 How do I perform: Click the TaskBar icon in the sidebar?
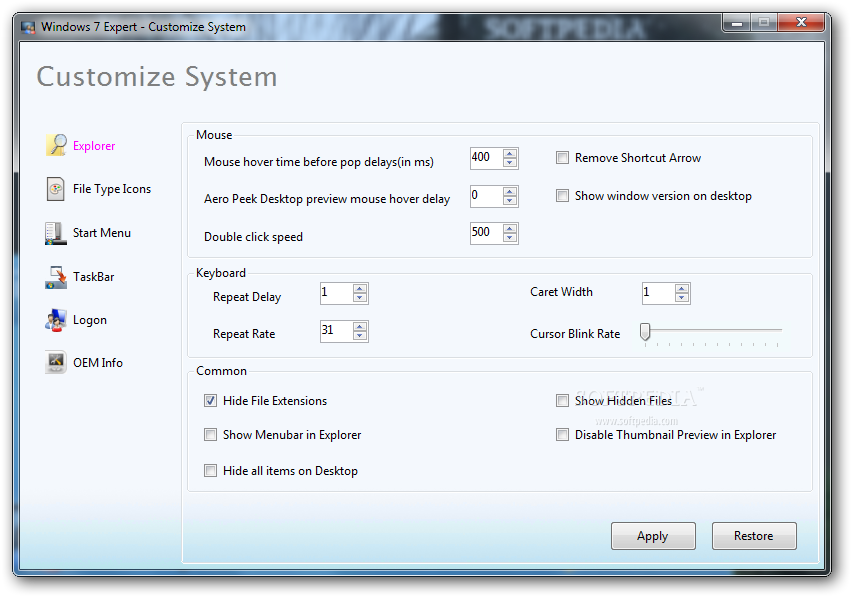(x=56, y=277)
